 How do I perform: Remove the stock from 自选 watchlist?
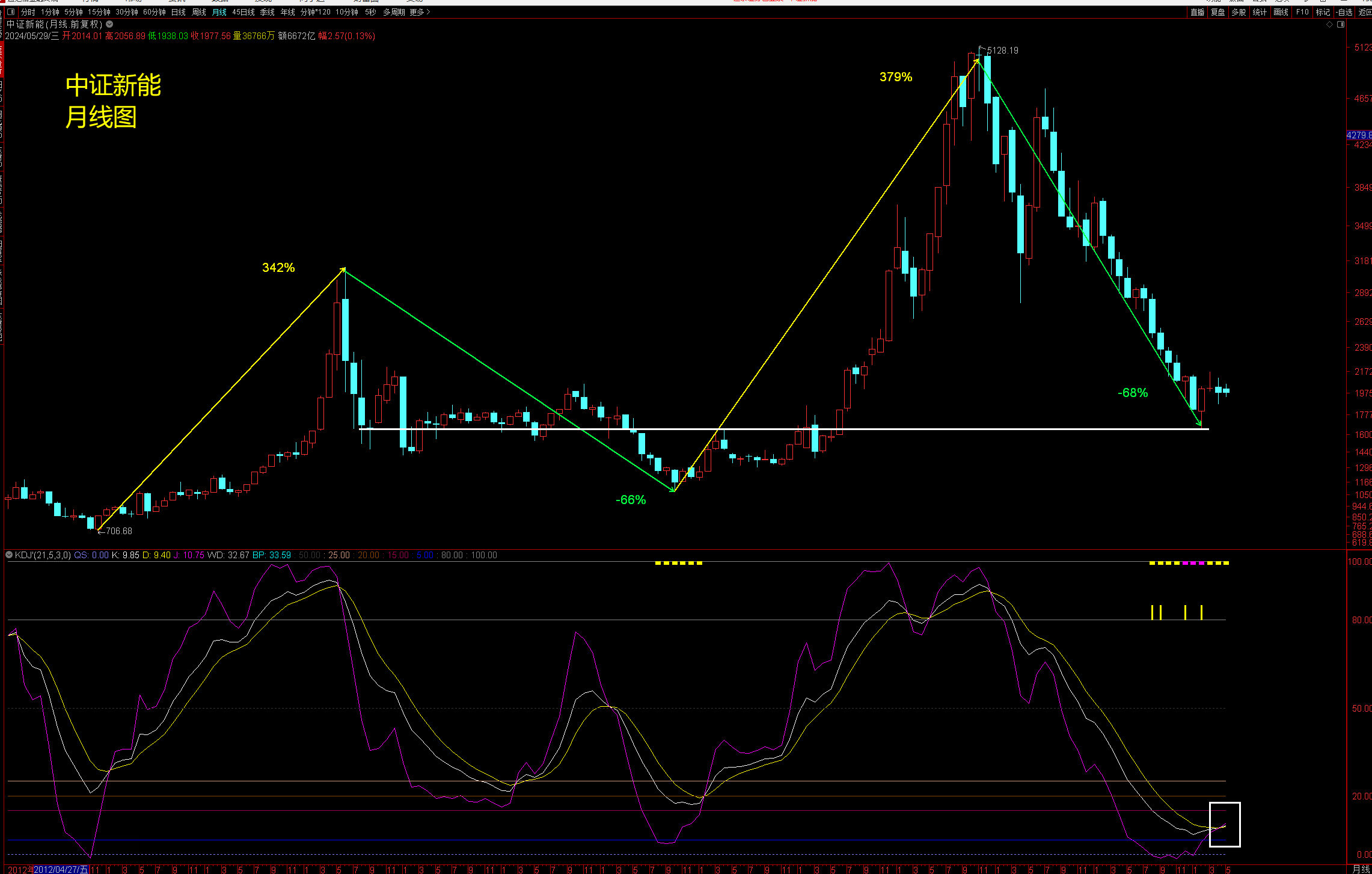(x=1344, y=12)
